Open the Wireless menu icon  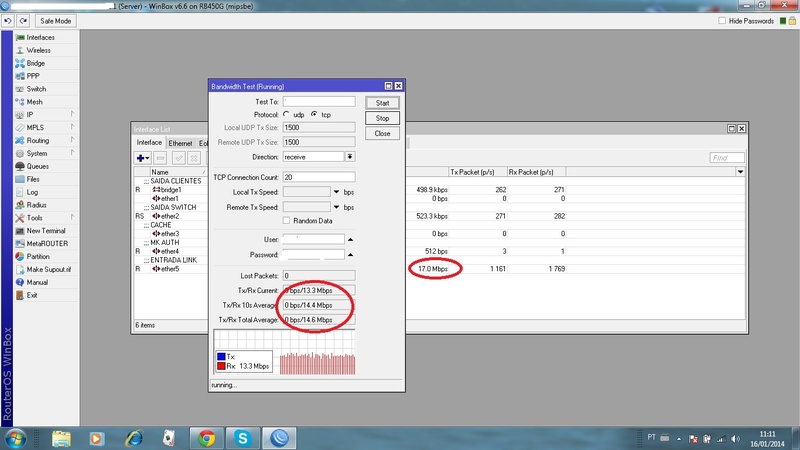[x=20, y=51]
